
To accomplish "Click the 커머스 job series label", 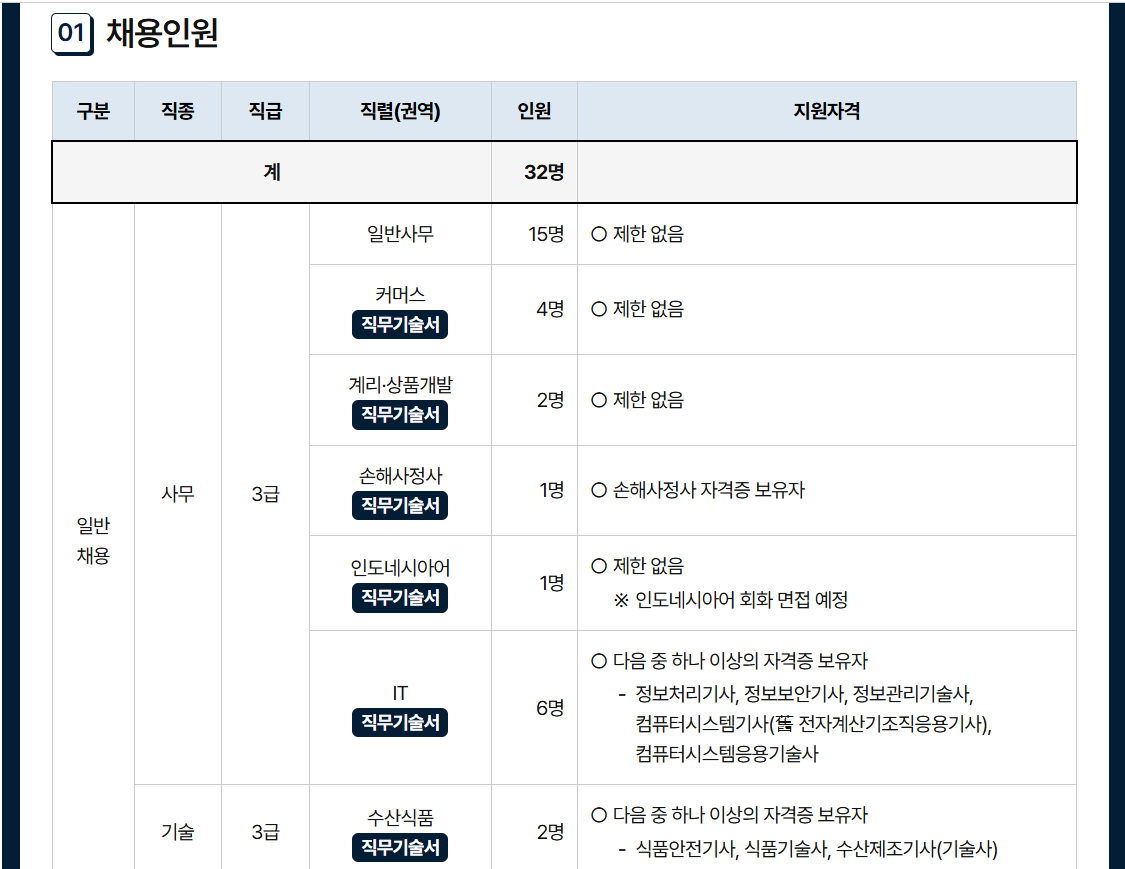I will click(400, 295).
